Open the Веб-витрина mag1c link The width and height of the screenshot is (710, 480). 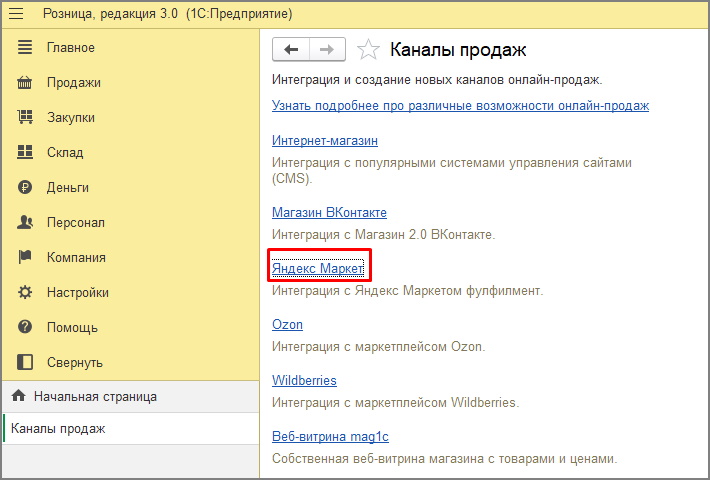(x=330, y=436)
